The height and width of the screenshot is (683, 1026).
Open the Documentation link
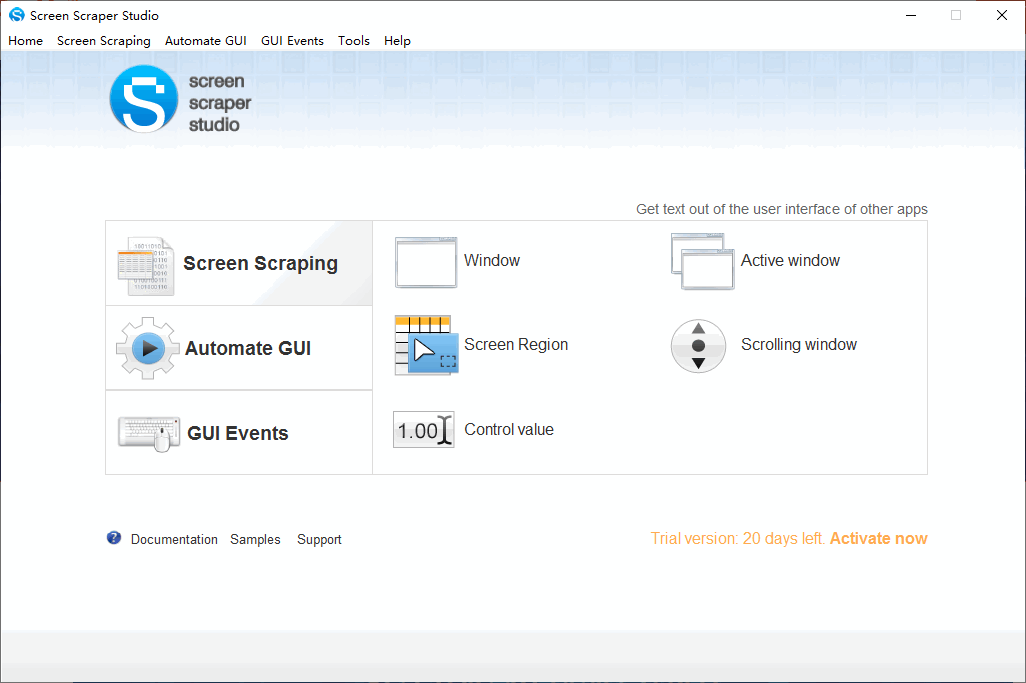[174, 539]
